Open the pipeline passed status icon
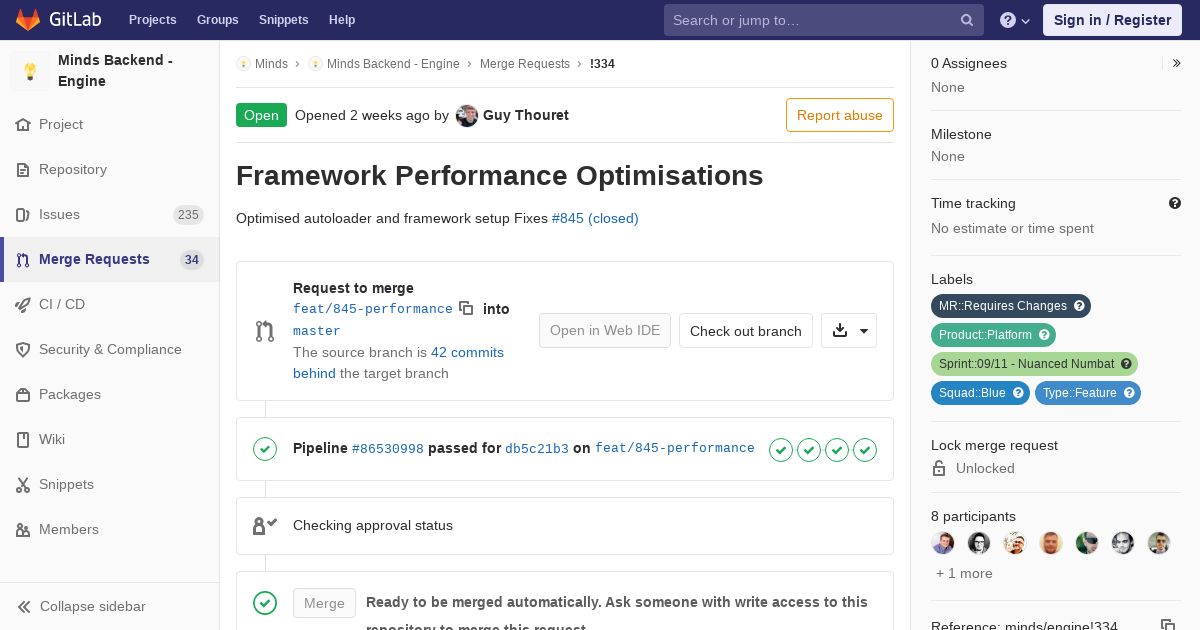This screenshot has width=1200, height=630. click(265, 449)
